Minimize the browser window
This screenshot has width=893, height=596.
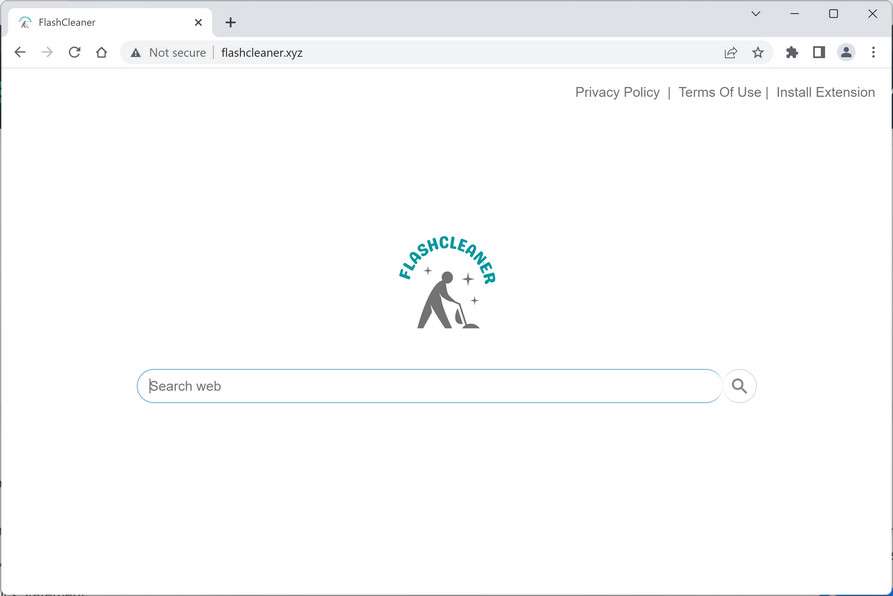(x=794, y=14)
